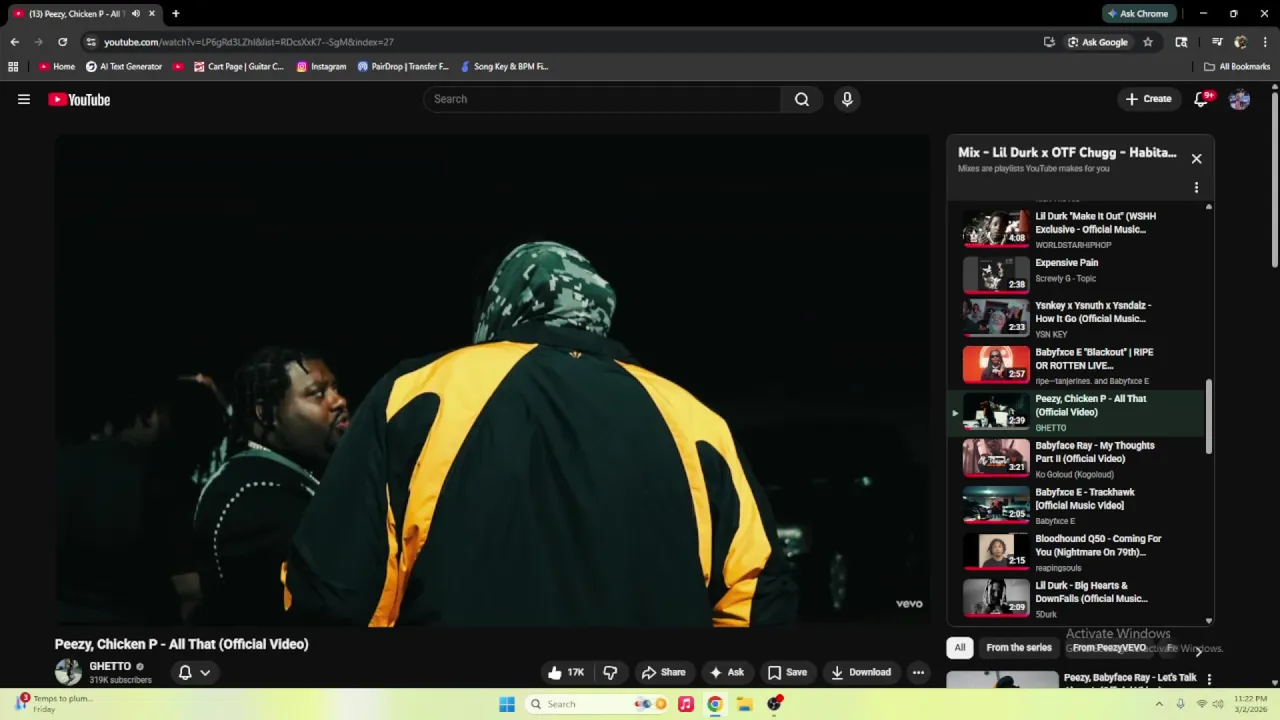Open the GHETTO channel avatar
Image resolution: width=1280 pixels, height=720 pixels.
68,672
